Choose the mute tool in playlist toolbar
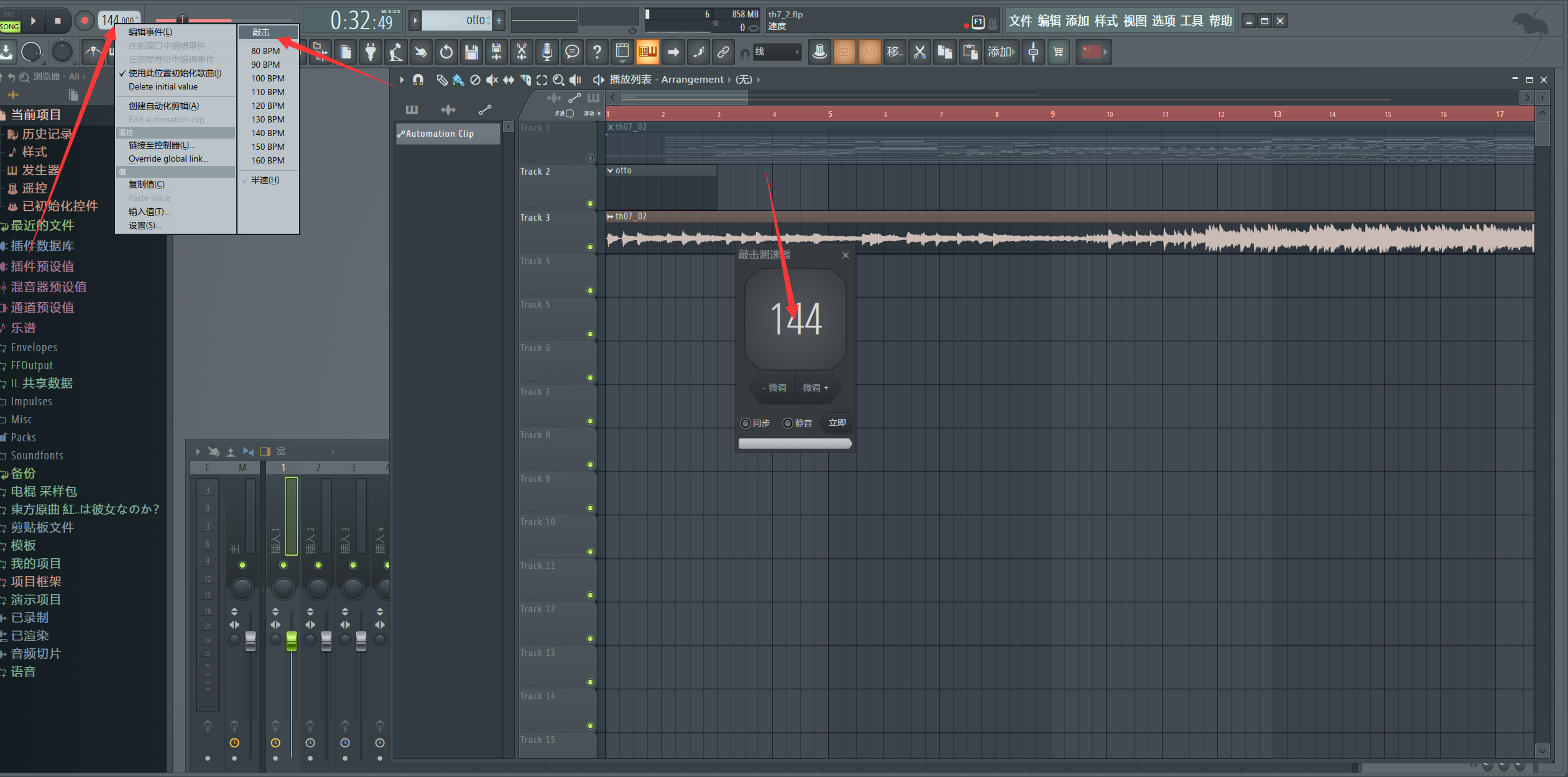Screen dimensions: 1568x777 (x=492, y=80)
